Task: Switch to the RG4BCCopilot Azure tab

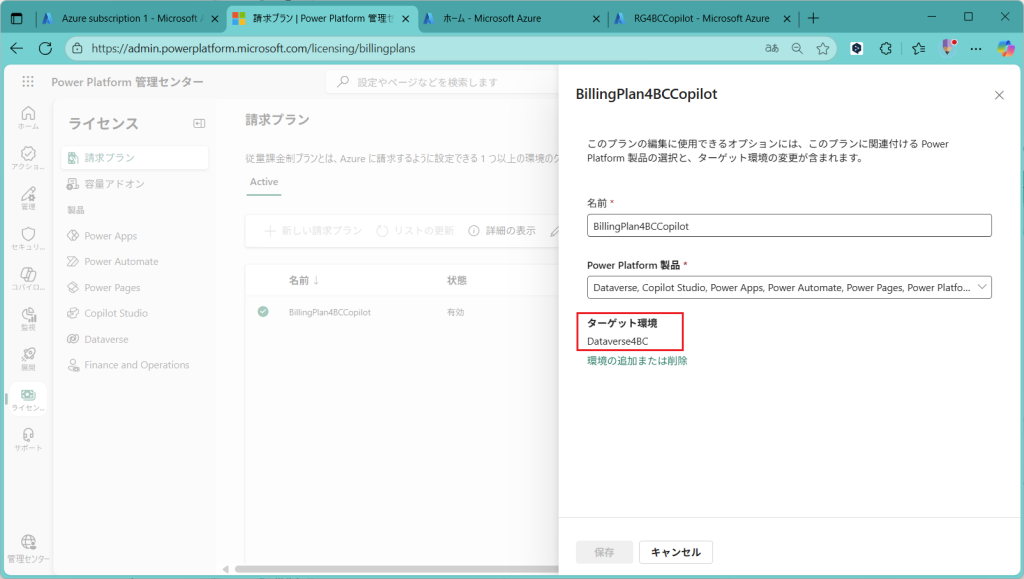Action: point(701,18)
